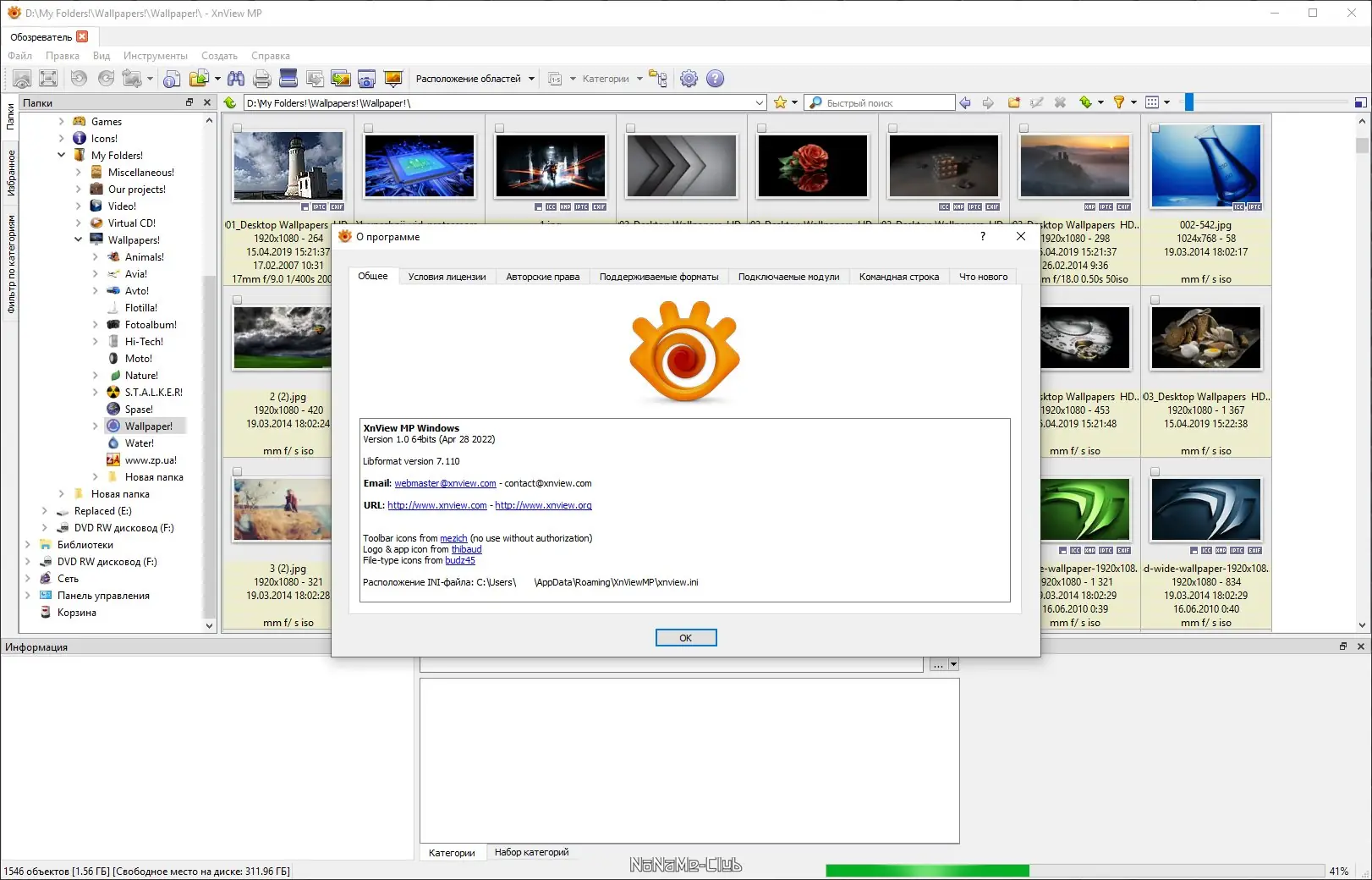Tick the checkbox on the lighthouse thumbnail
Image resolution: width=1372 pixels, height=880 pixels.
238,129
